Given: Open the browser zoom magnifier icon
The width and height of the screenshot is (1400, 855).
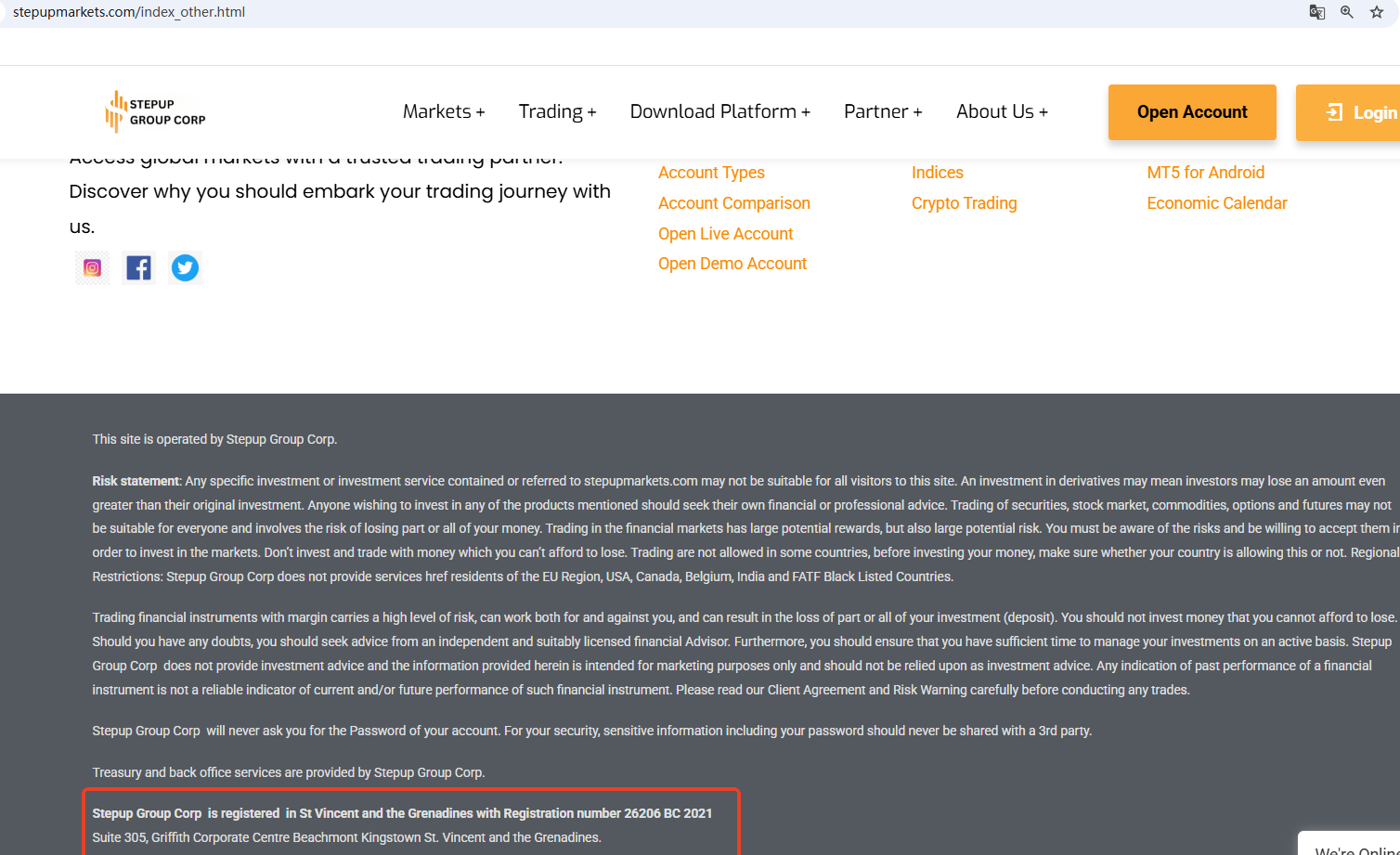Looking at the screenshot, I should coord(1346,12).
